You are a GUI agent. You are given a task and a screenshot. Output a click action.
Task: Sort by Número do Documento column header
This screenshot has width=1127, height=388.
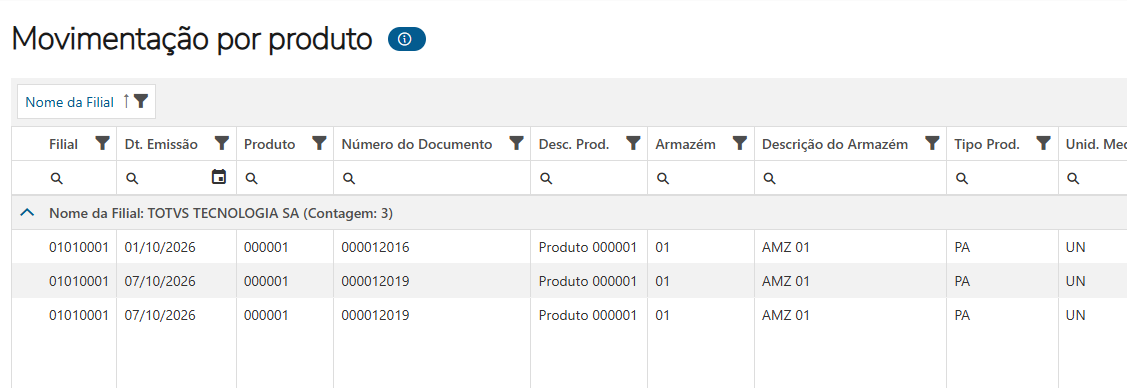tap(417, 144)
